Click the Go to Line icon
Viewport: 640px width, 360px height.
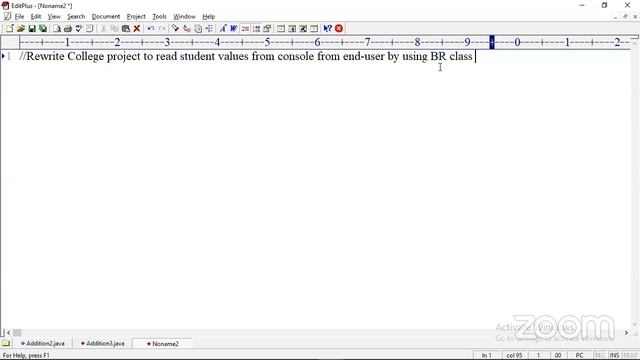209,29
